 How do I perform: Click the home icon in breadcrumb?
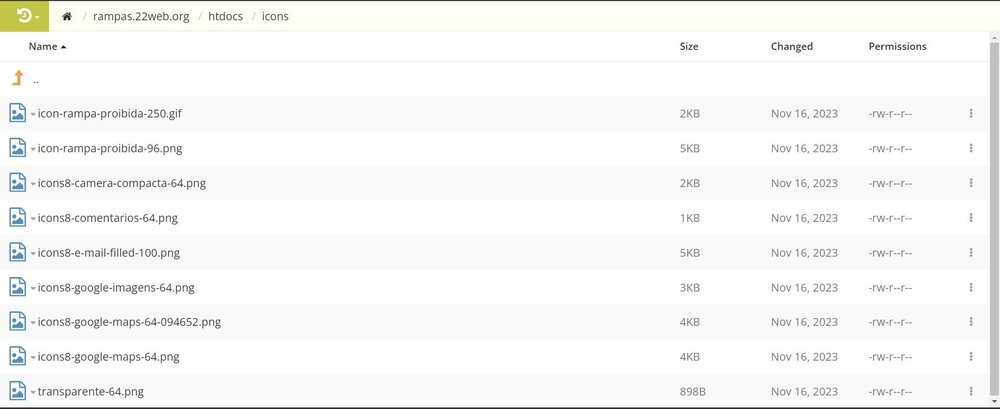(67, 17)
